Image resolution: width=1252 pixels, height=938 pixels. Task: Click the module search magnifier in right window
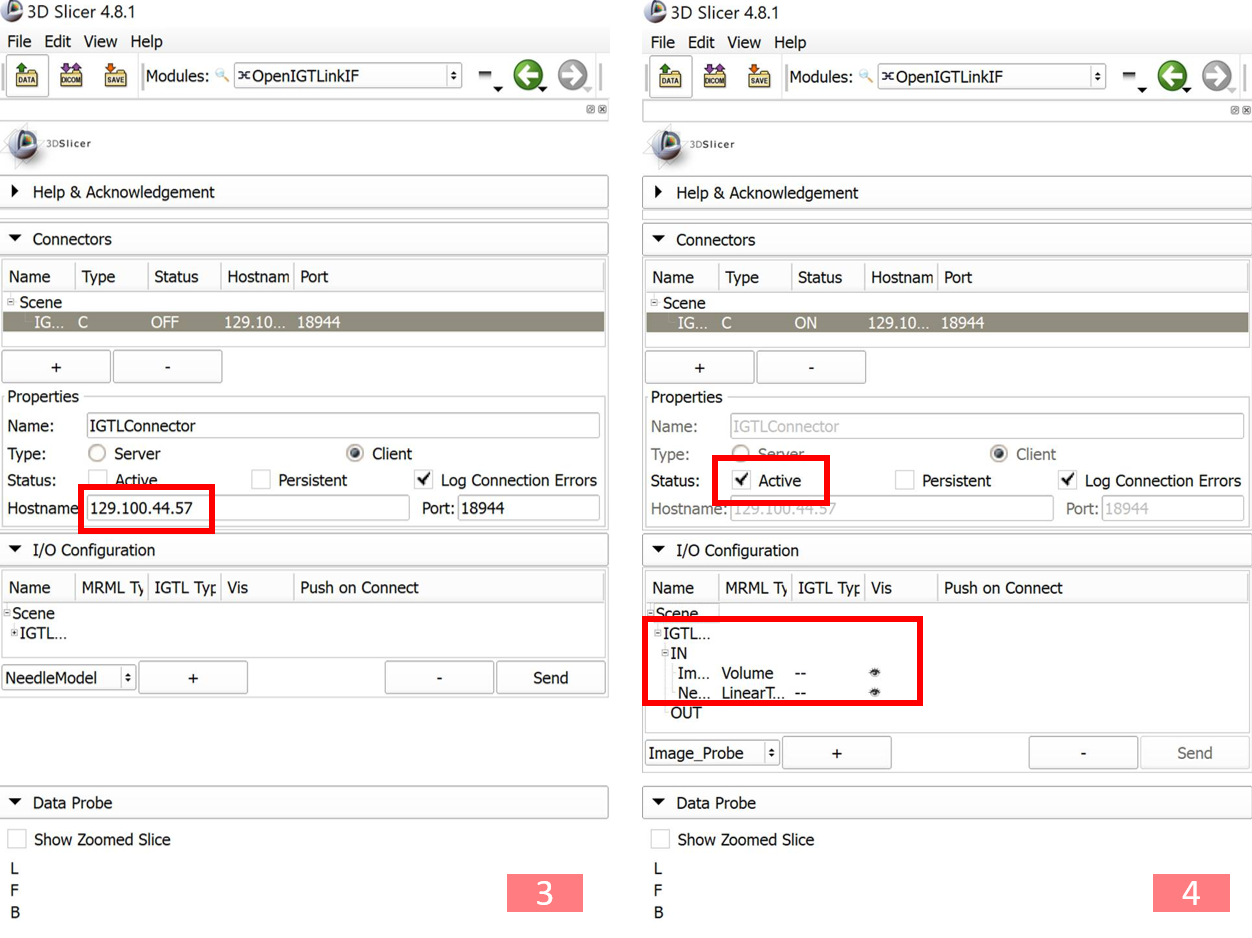(x=866, y=75)
